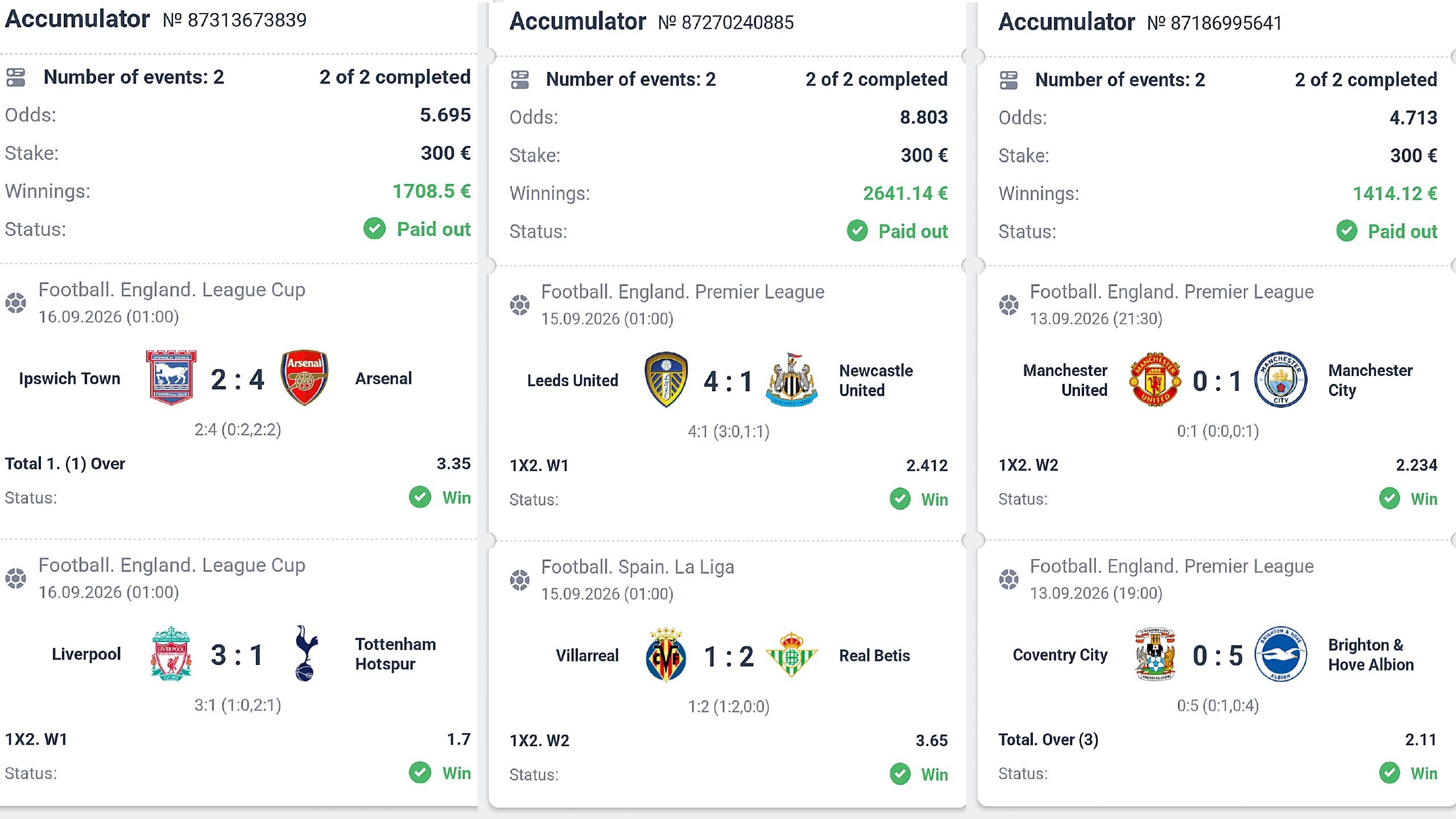Click the Brighton & Hove Albion crest

(x=1280, y=654)
